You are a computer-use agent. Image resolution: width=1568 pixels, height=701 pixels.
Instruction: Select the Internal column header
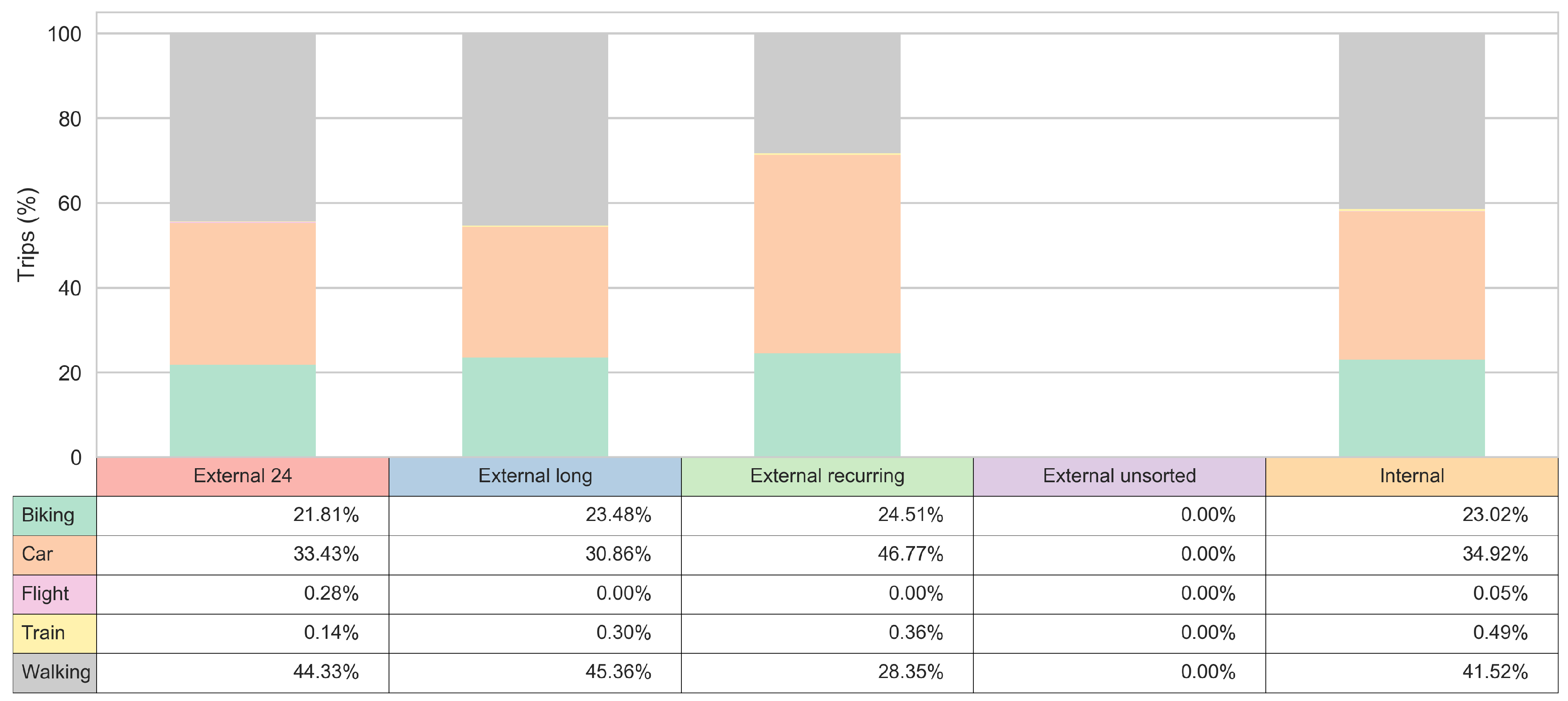(1411, 476)
